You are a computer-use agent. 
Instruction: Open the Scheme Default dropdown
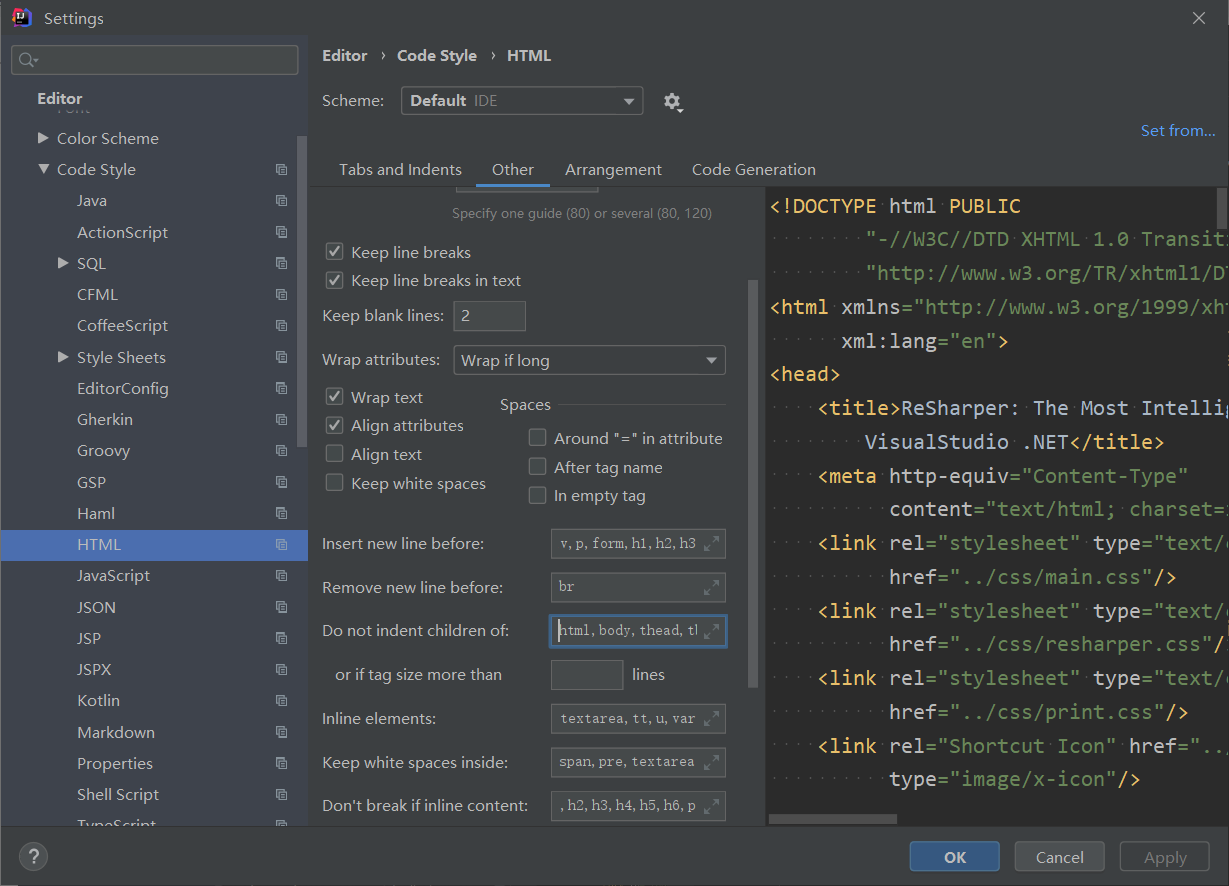[x=522, y=101]
